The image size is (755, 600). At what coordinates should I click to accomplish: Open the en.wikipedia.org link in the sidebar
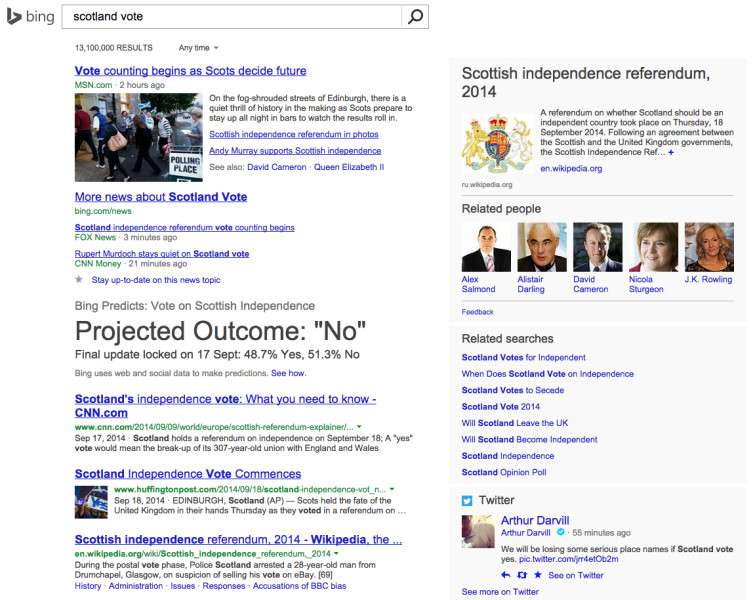pyautogui.click(x=571, y=169)
